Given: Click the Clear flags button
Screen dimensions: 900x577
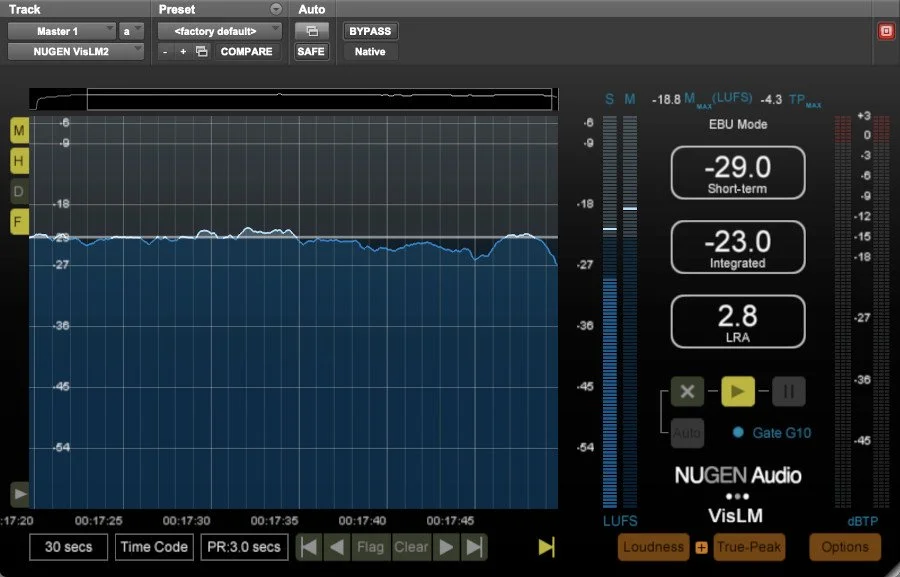Looking at the screenshot, I should tap(411, 547).
